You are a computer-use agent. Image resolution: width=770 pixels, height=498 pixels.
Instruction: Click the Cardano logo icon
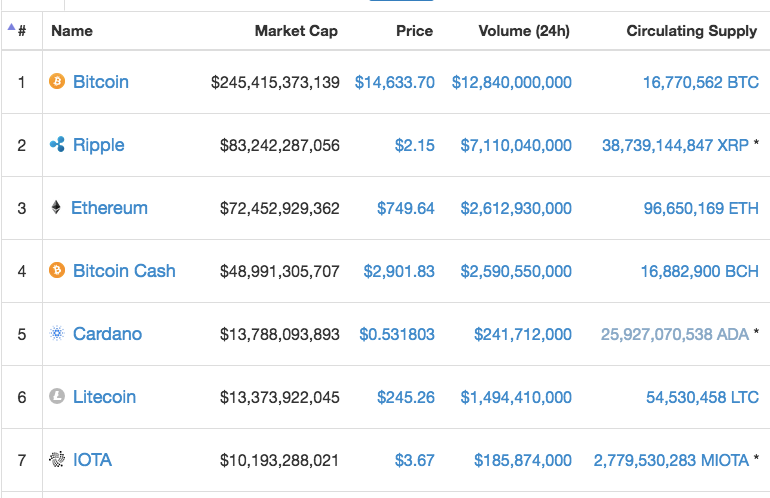point(57,333)
